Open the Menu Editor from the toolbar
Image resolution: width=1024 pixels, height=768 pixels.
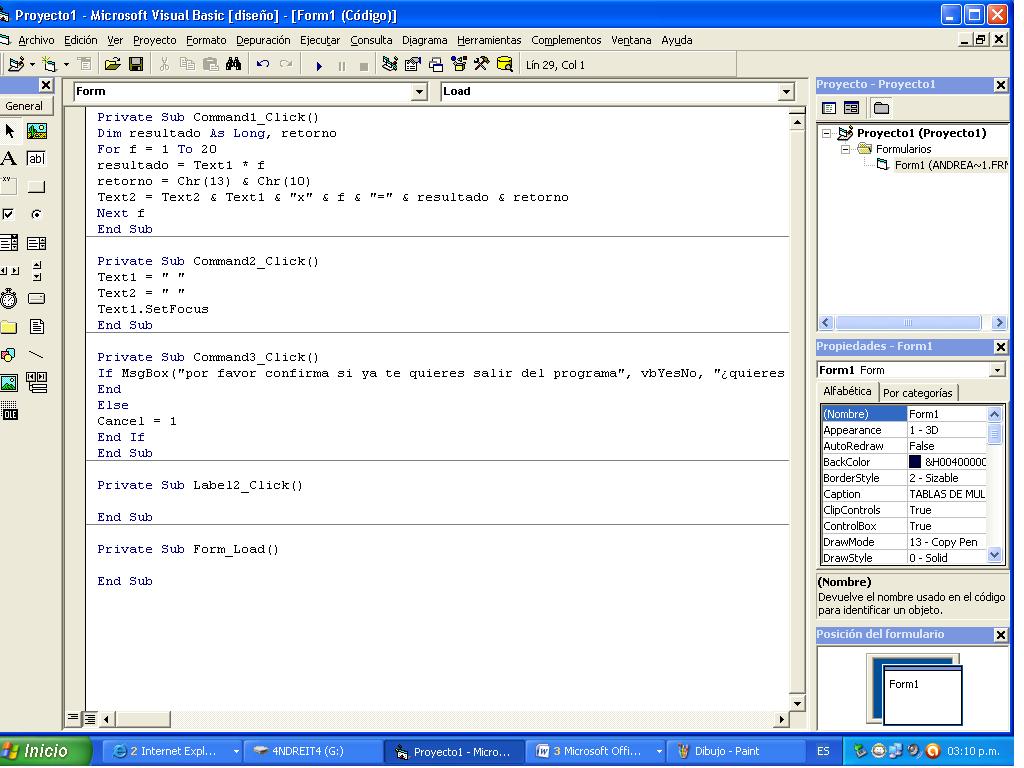pyautogui.click(x=85, y=63)
